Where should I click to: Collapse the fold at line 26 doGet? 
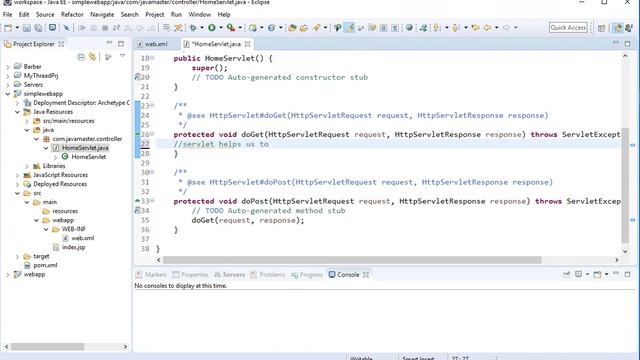[152, 134]
